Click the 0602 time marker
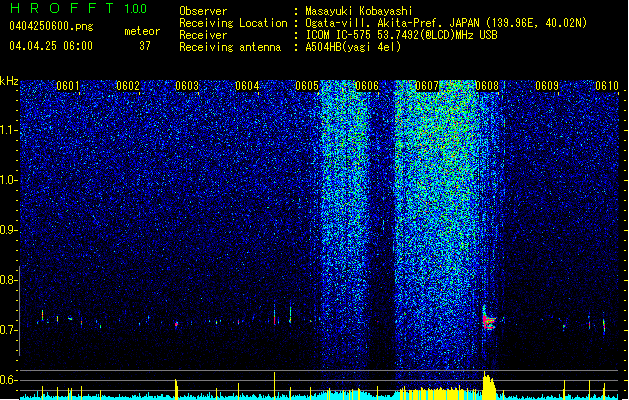The image size is (629, 400). pyautogui.click(x=128, y=86)
